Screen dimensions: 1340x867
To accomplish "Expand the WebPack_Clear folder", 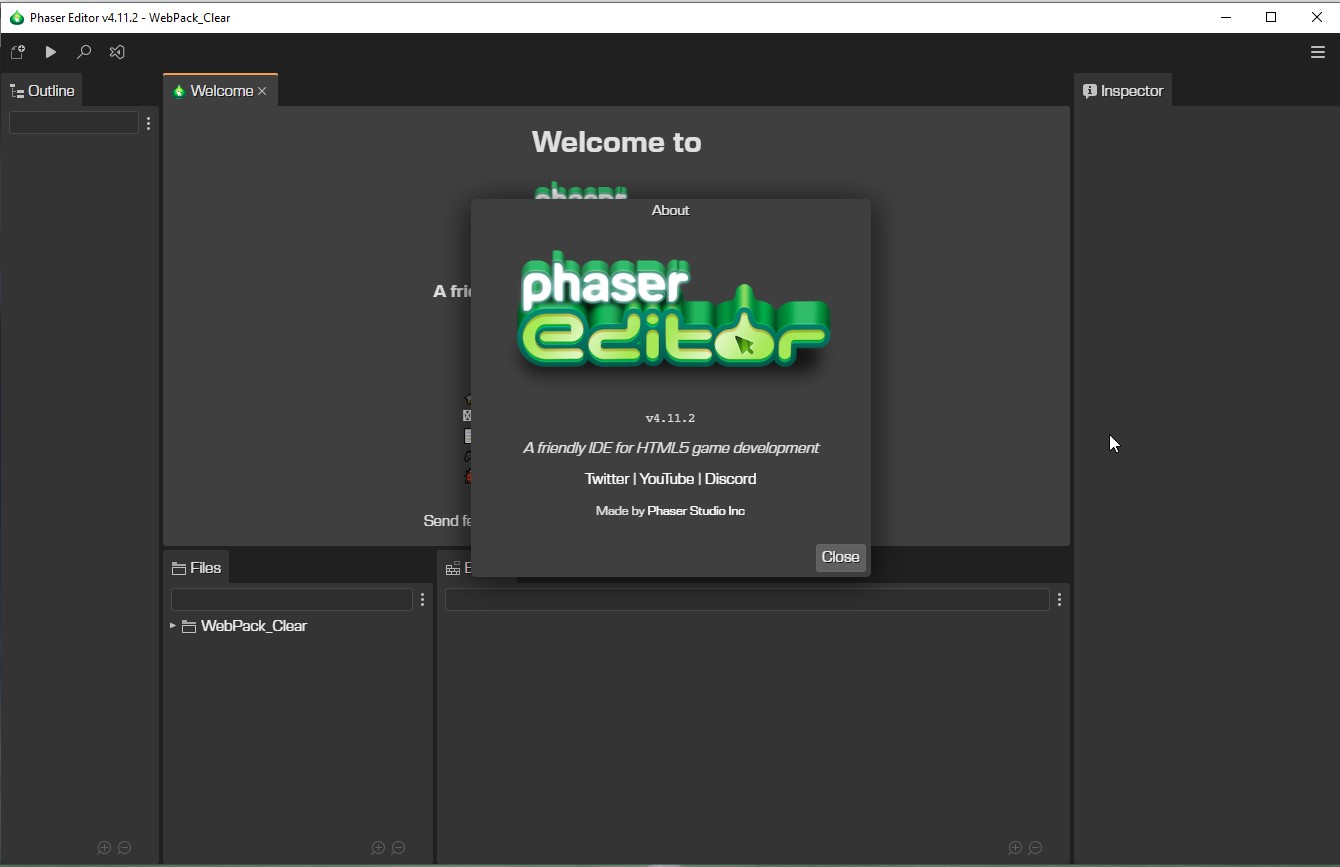I will (x=173, y=626).
